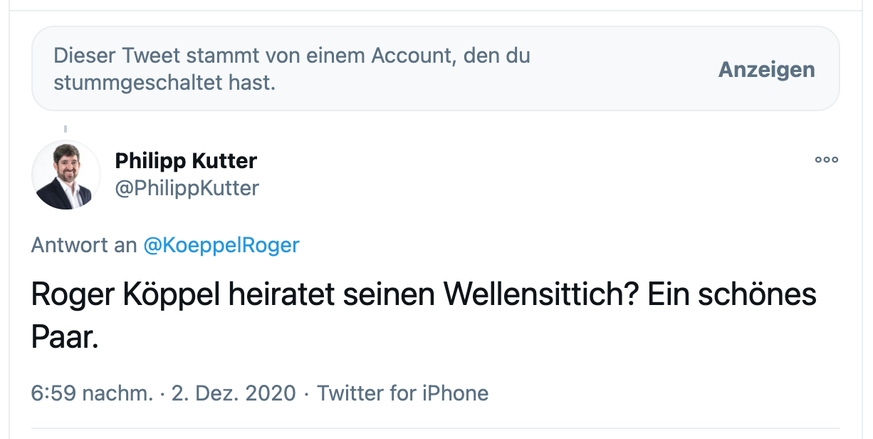This screenshot has width=873, height=439.
Task: Click the Twitter for iPhone source label
Action: [x=403, y=393]
